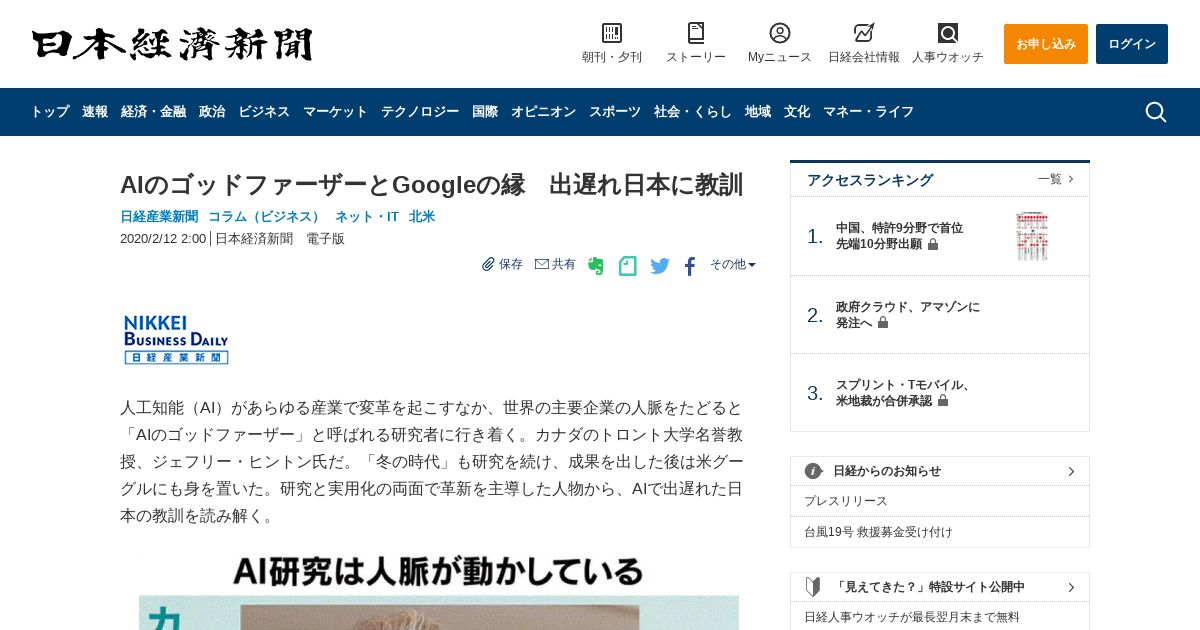Click thumbnail of the patent ranking article

(1032, 236)
